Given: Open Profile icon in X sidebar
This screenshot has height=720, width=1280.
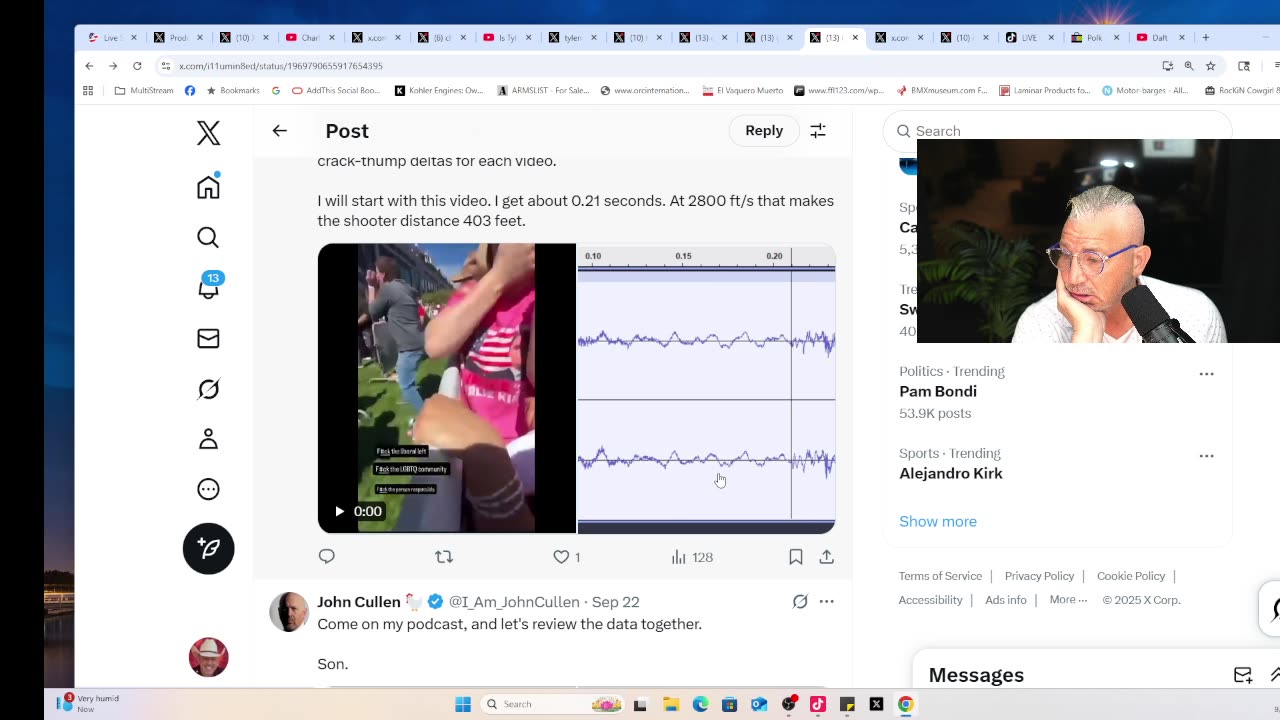Looking at the screenshot, I should tap(208, 439).
